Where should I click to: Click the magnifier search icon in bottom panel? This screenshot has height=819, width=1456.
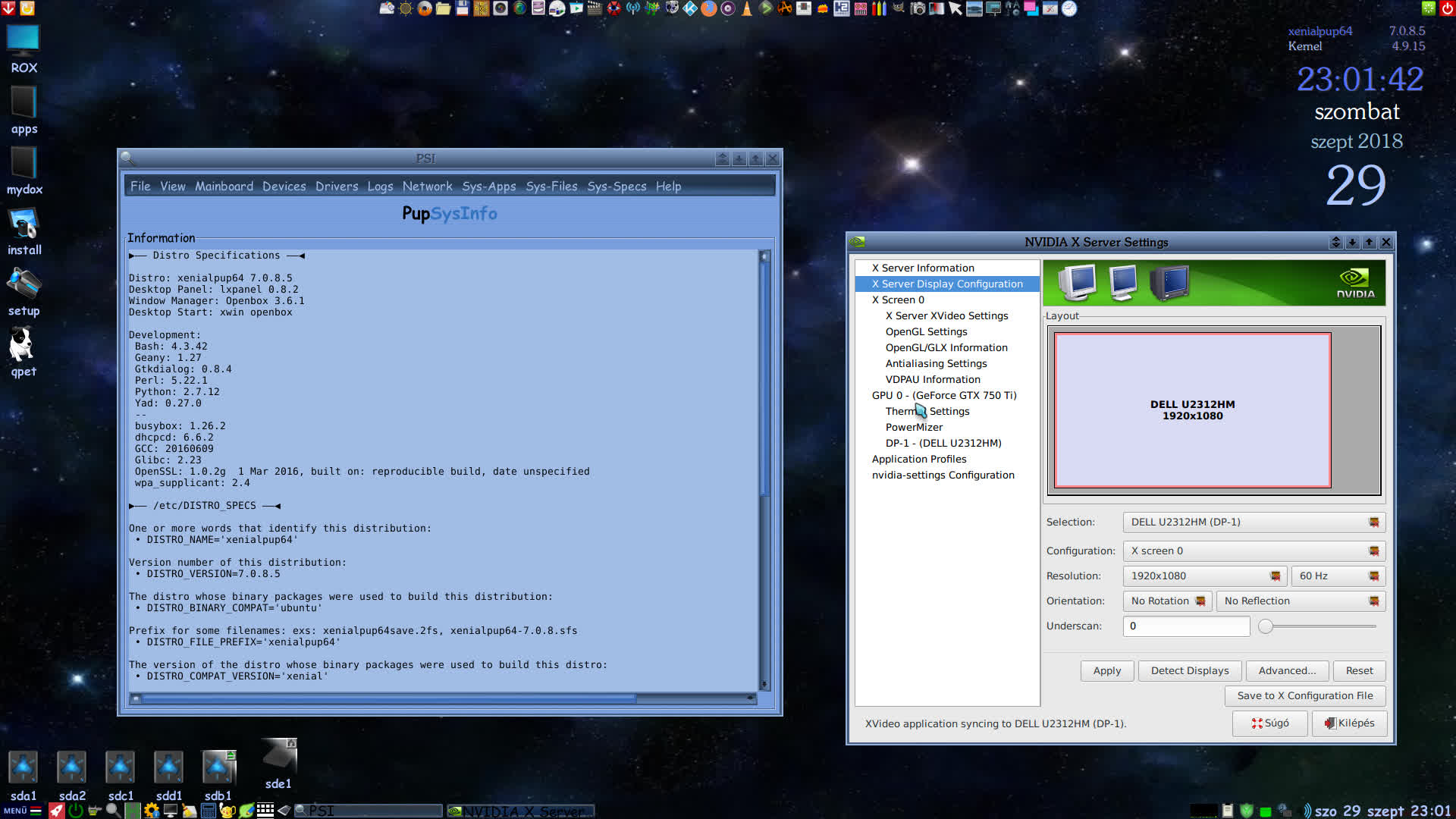(x=113, y=810)
